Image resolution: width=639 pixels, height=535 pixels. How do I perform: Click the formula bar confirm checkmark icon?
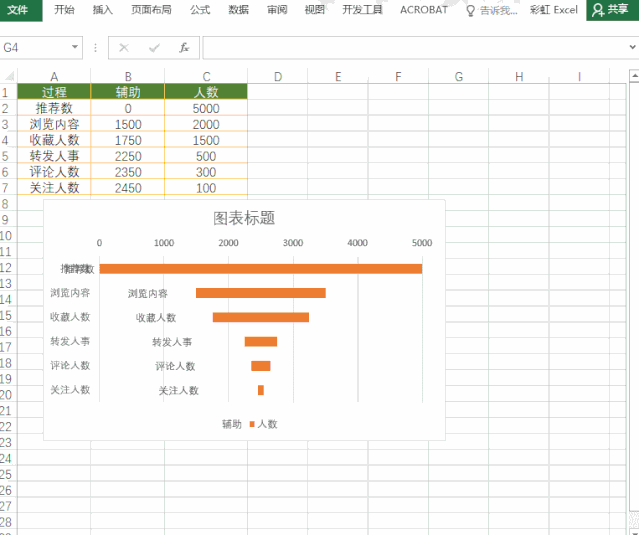tap(154, 48)
